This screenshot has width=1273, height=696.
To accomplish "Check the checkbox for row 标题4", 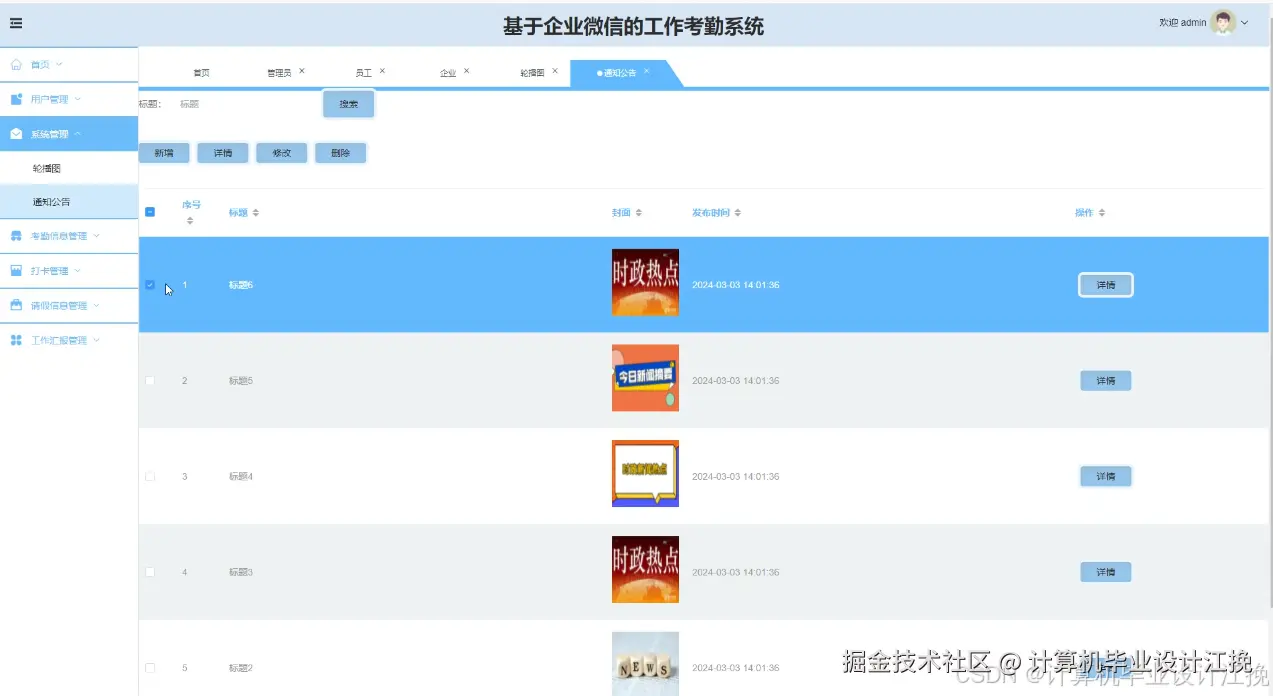I will click(150, 476).
